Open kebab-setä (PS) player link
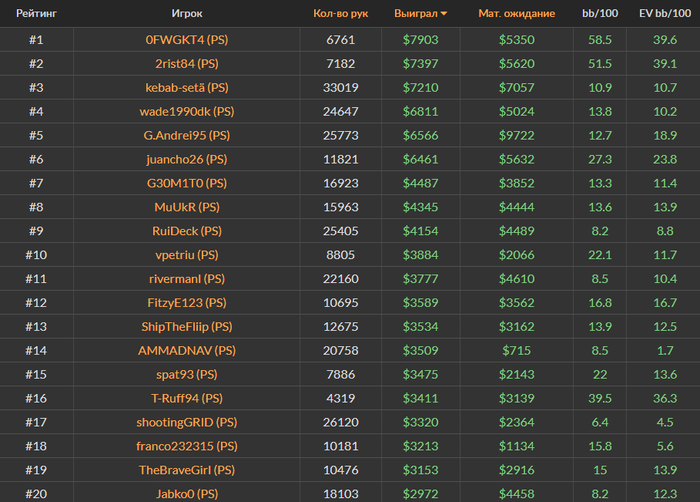700x502 pixels. (x=187, y=88)
